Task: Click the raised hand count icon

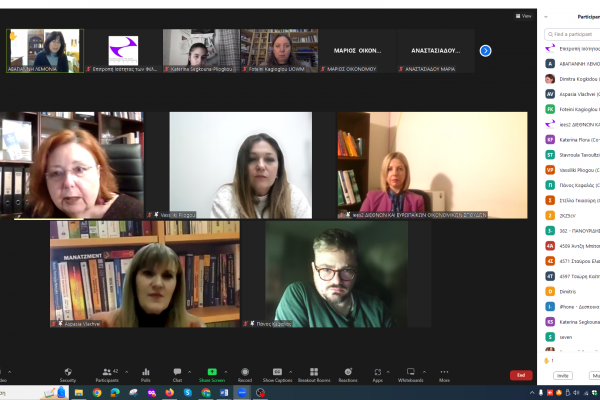Action: point(548,360)
